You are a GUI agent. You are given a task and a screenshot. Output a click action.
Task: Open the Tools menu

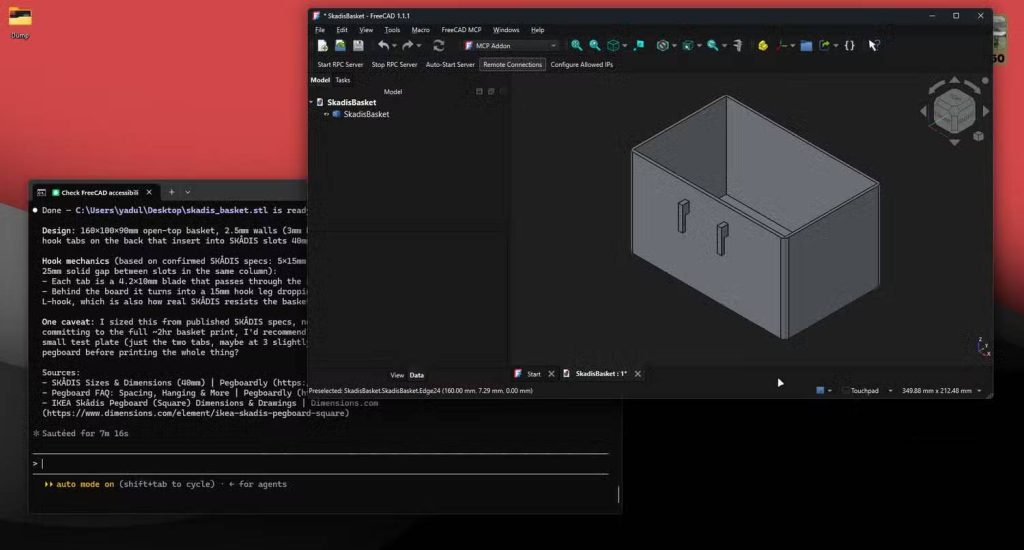tap(392, 30)
